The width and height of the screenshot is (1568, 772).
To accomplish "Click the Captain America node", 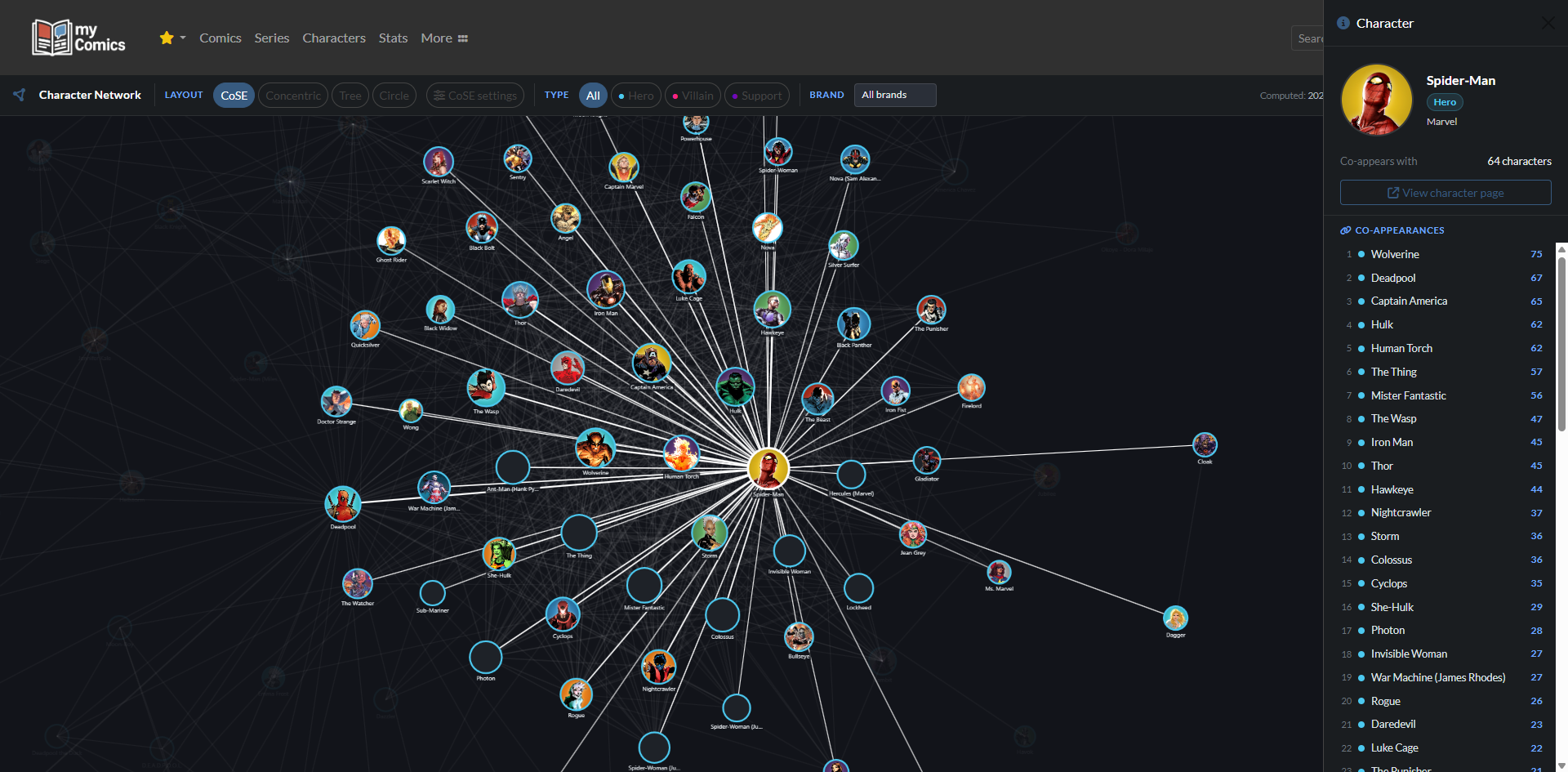I will (652, 364).
